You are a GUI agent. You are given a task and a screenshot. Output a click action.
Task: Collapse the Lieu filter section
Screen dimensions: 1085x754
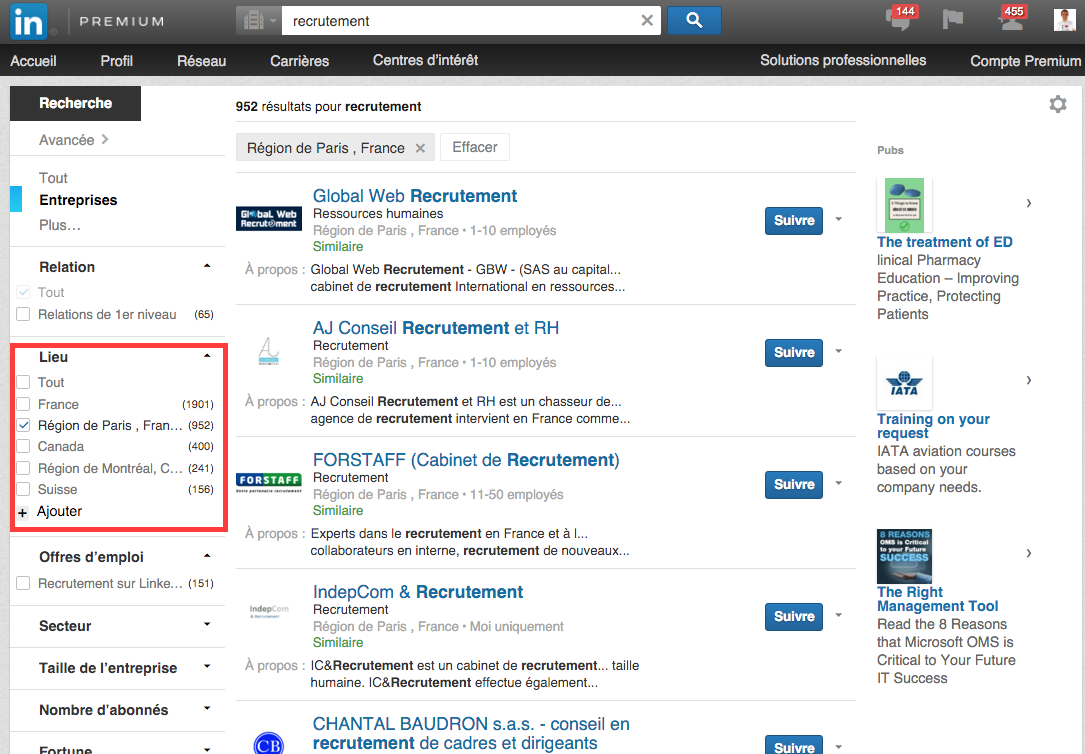[x=206, y=357]
